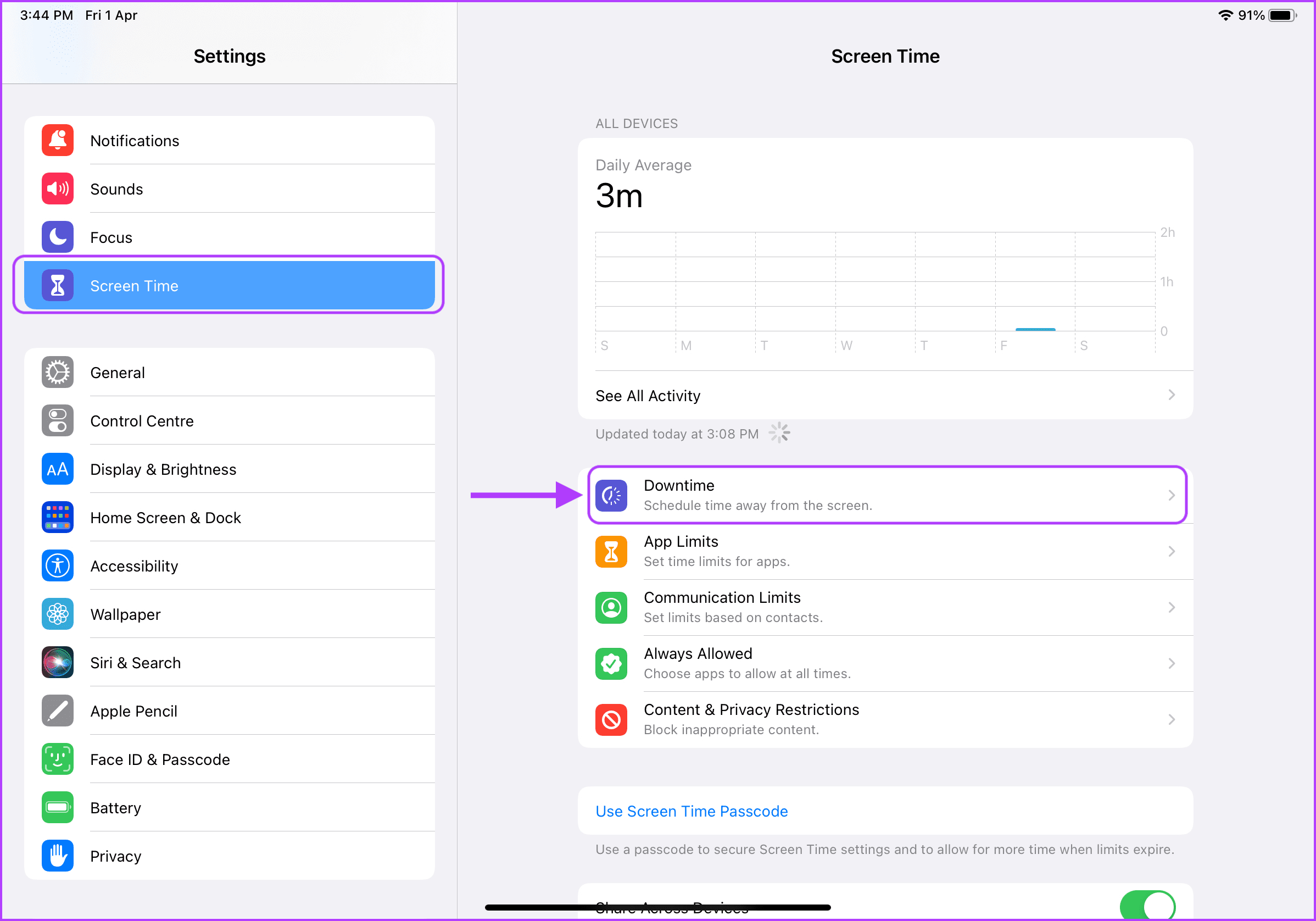The image size is (1316, 921).
Task: Tap the Face ID & Passcode face icon
Action: (57, 759)
